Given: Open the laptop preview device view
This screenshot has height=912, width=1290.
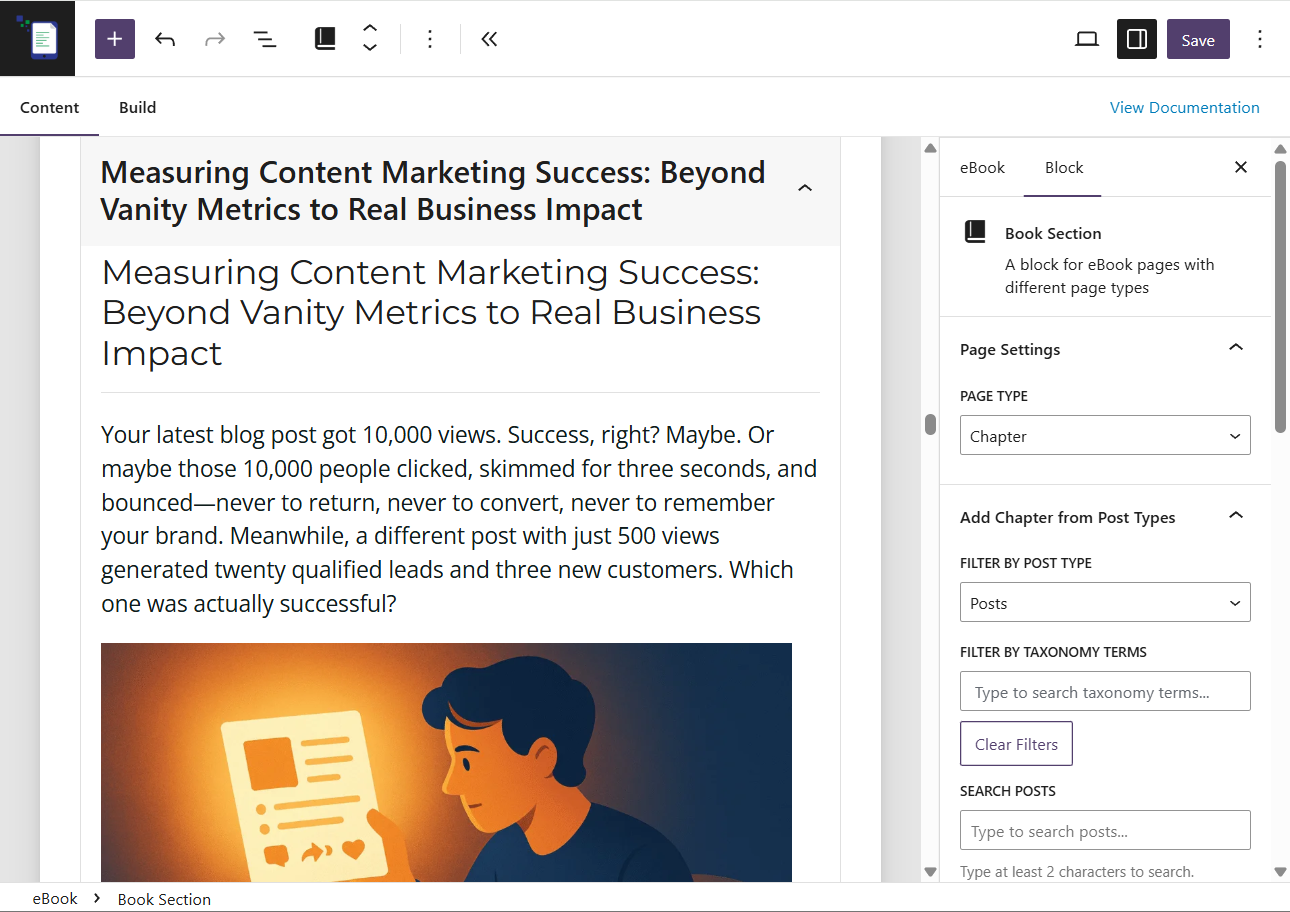Looking at the screenshot, I should pos(1086,39).
